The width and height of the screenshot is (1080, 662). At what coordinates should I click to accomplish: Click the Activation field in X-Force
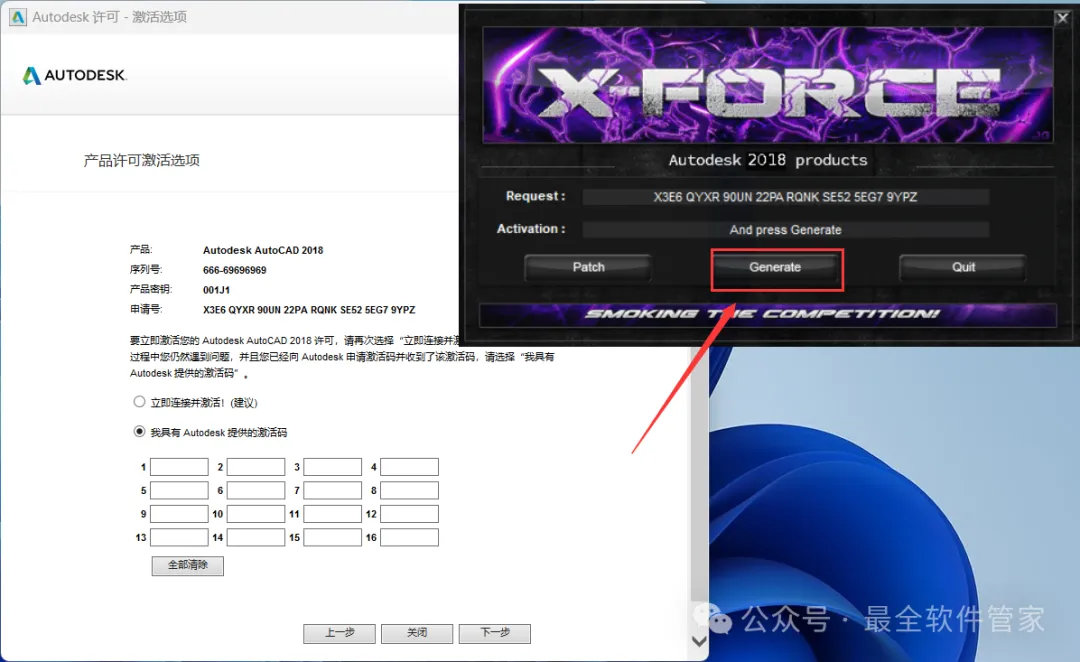point(785,229)
